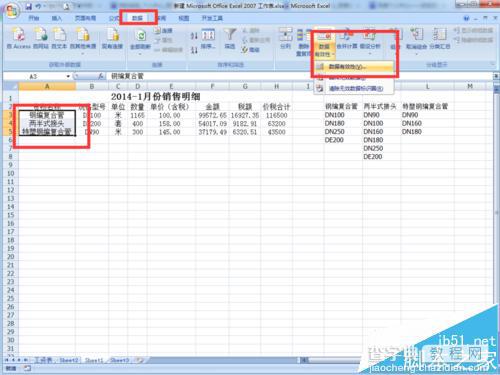Viewport: 500px width, 375px height.
Task: Import data From Access
Action: point(19,39)
